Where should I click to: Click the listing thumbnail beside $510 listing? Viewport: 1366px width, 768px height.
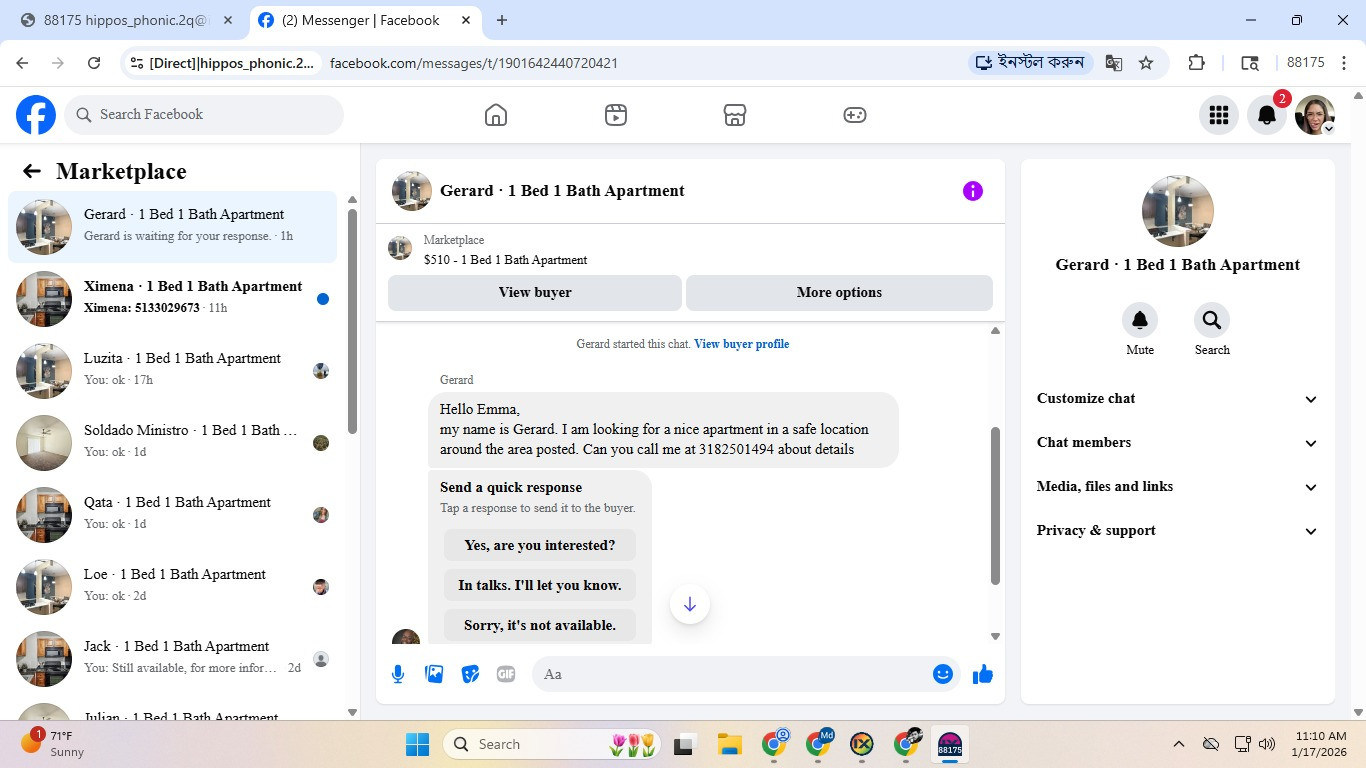(400, 248)
